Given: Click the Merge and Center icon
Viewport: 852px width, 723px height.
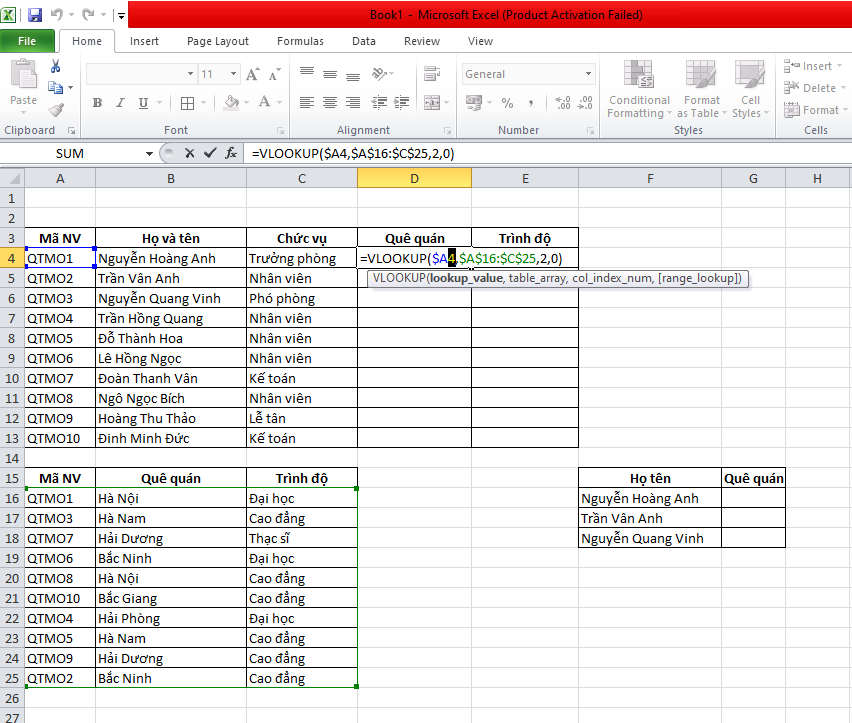Looking at the screenshot, I should (433, 103).
